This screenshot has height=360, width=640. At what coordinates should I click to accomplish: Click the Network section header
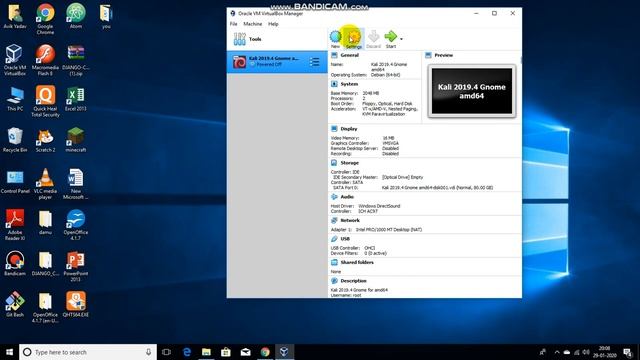(350, 220)
